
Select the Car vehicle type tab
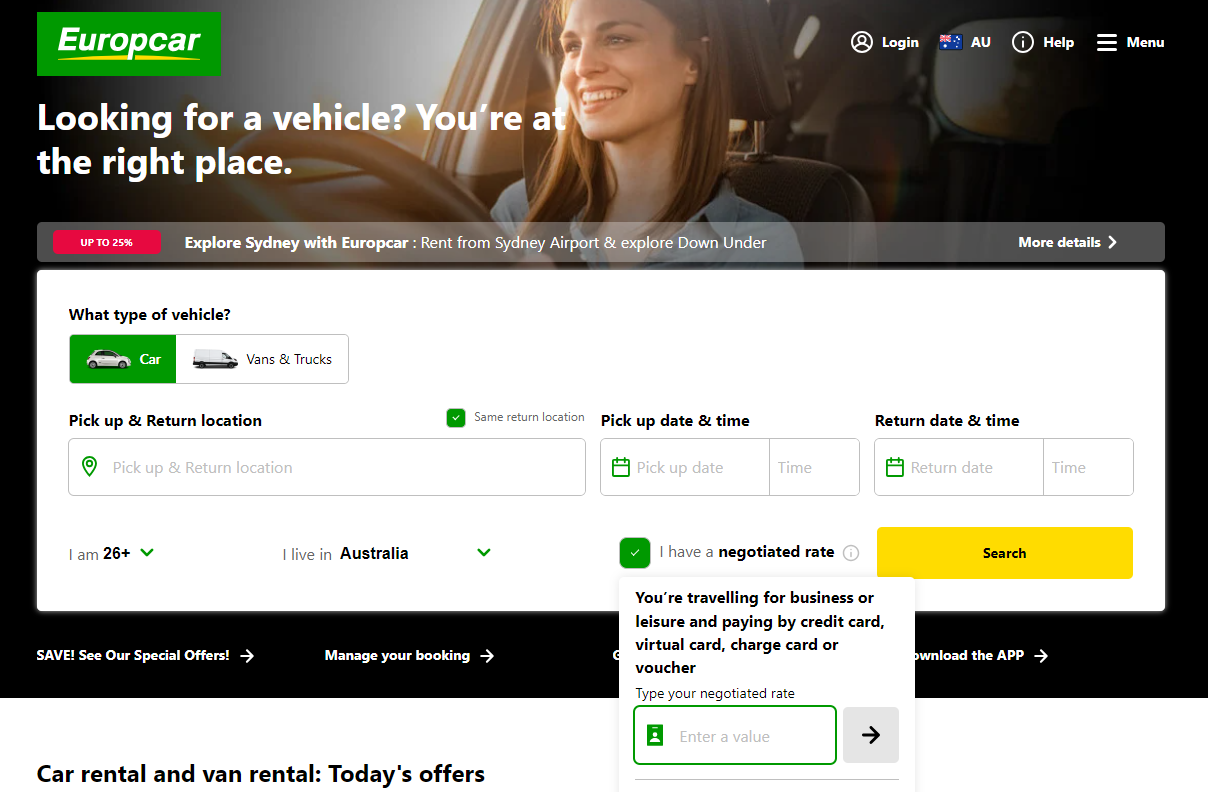pyautogui.click(x=122, y=358)
